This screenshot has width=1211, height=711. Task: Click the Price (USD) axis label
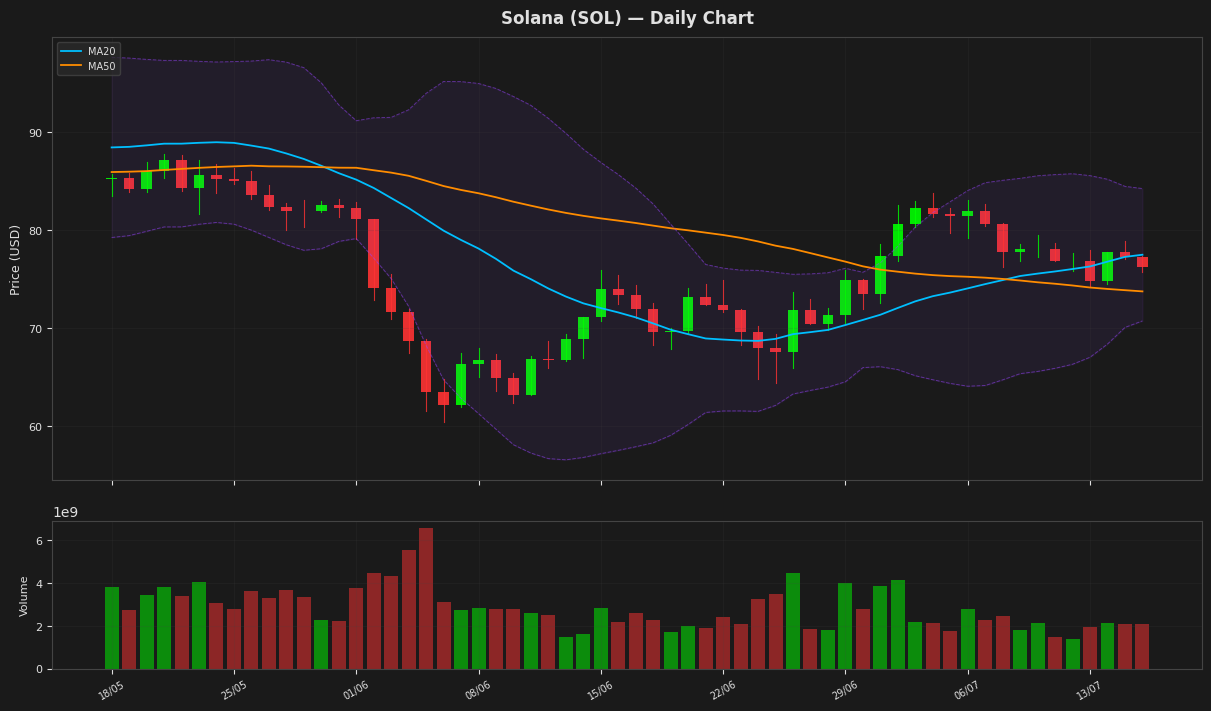click(x=15, y=260)
